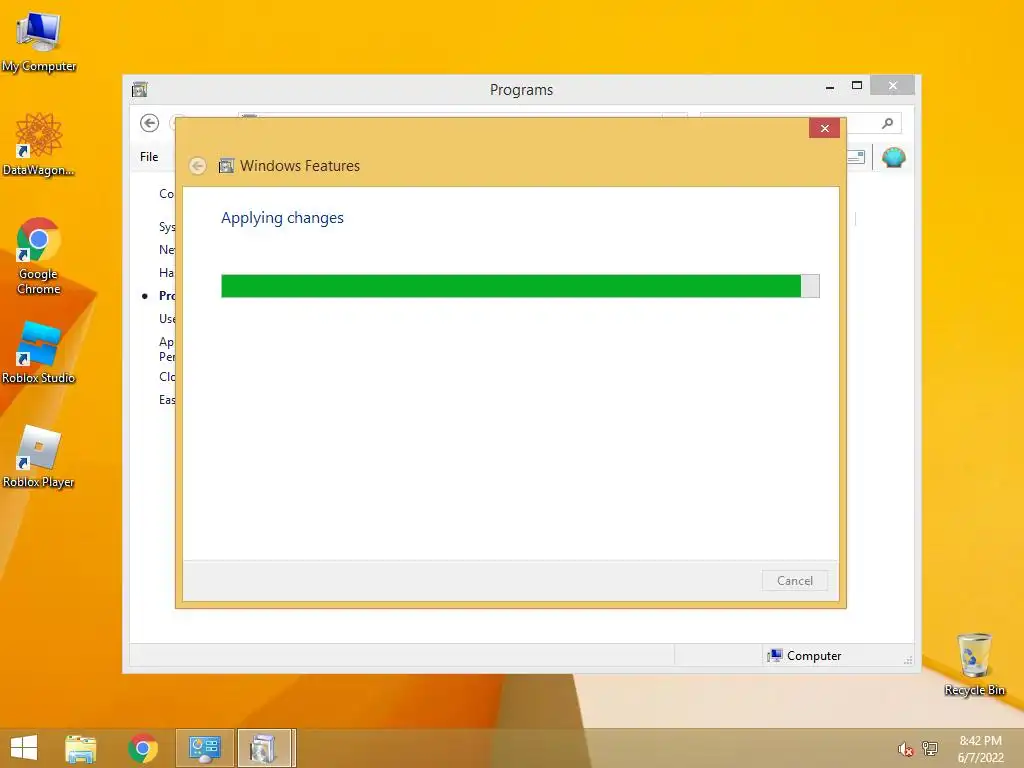Open File Explorer from the taskbar
The image size is (1024, 768).
tap(81, 748)
